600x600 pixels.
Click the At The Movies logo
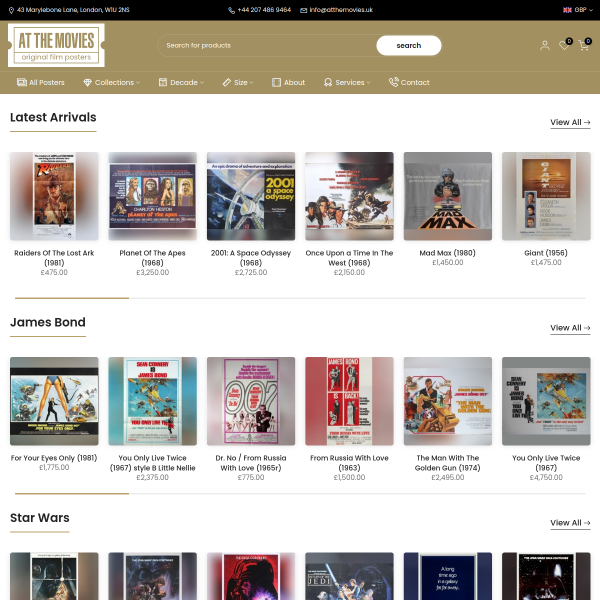[x=56, y=45]
